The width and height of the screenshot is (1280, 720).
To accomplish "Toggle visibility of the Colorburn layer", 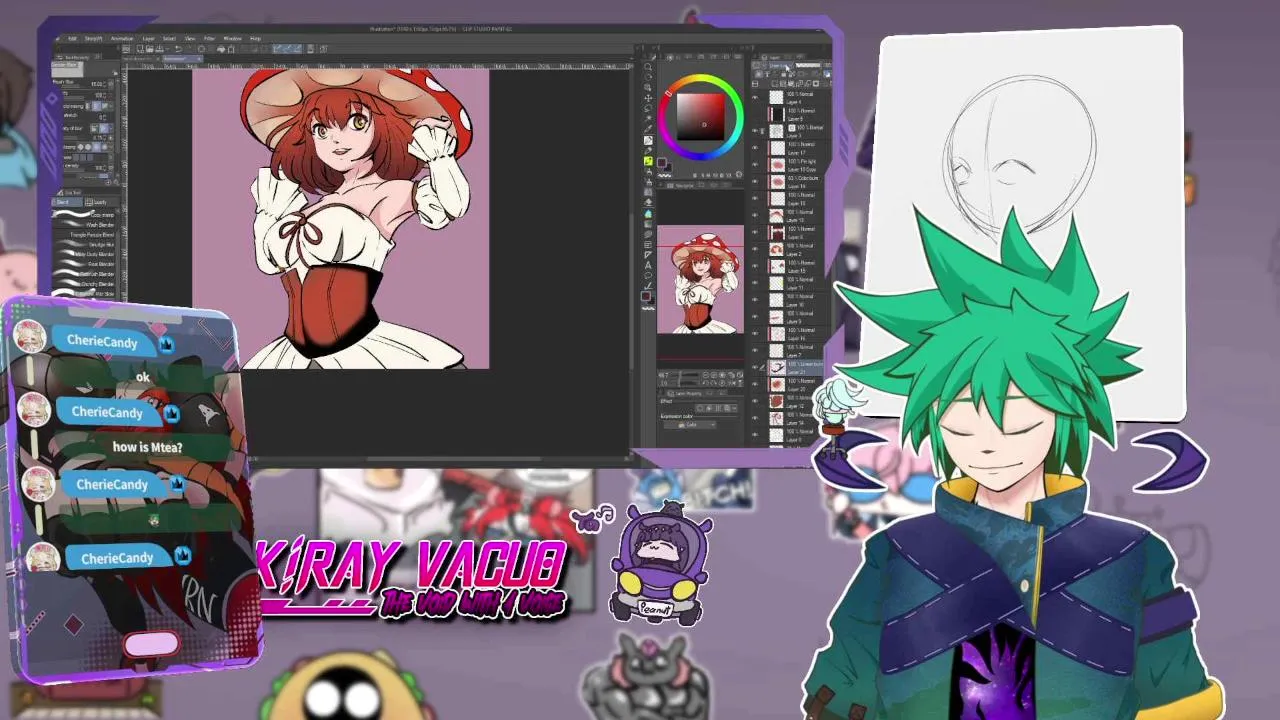I will (755, 181).
